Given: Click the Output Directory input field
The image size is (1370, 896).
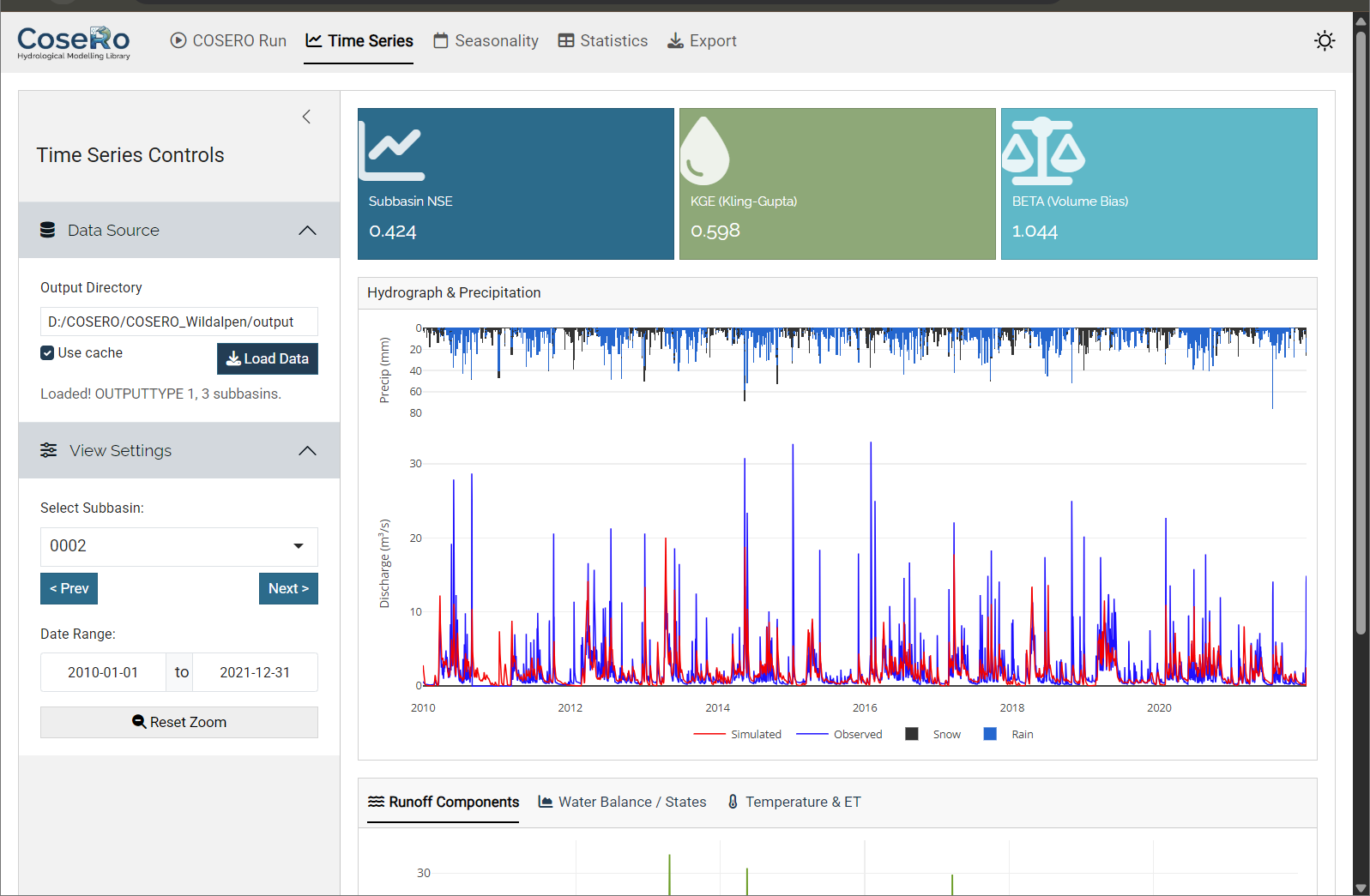Looking at the screenshot, I should tap(178, 322).
